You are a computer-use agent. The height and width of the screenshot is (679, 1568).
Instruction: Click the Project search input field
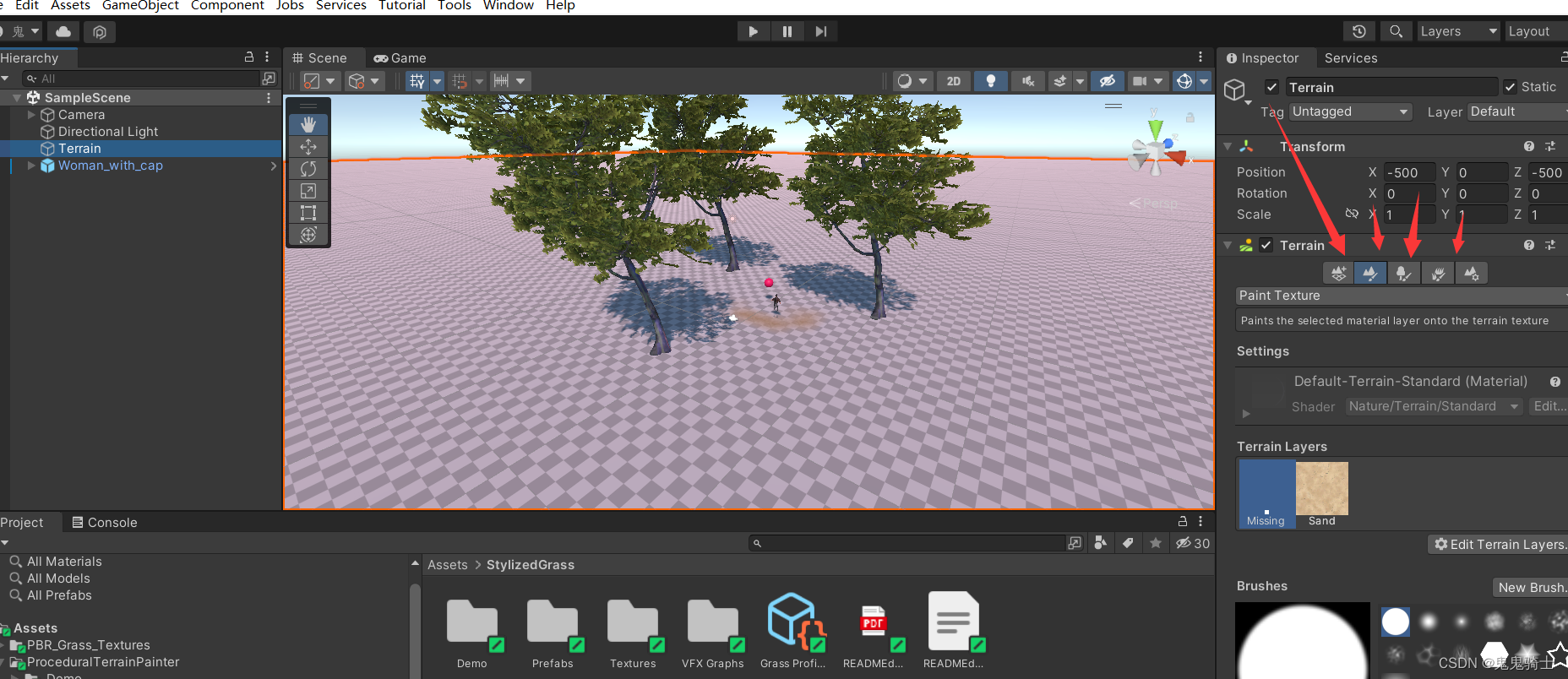[x=909, y=543]
